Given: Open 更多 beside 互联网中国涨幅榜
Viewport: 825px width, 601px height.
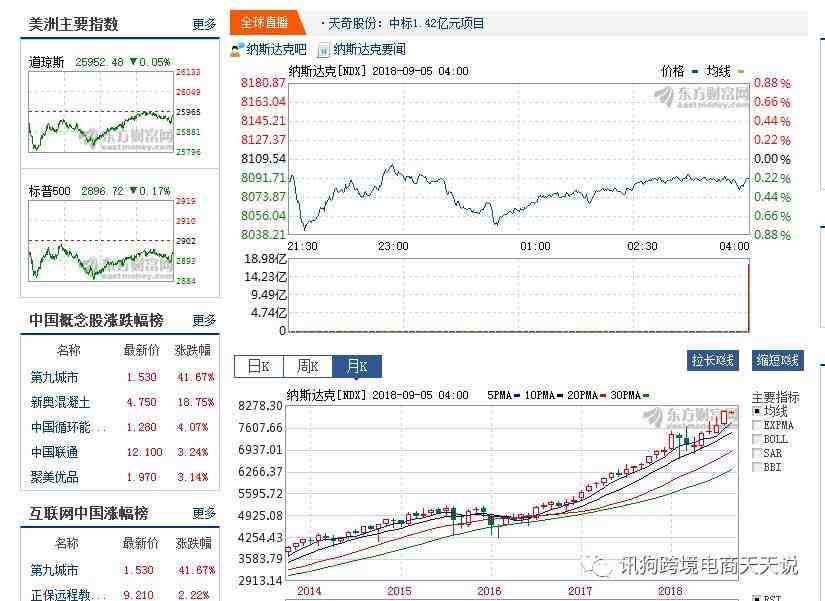Looking at the screenshot, I should pyautogui.click(x=204, y=514).
